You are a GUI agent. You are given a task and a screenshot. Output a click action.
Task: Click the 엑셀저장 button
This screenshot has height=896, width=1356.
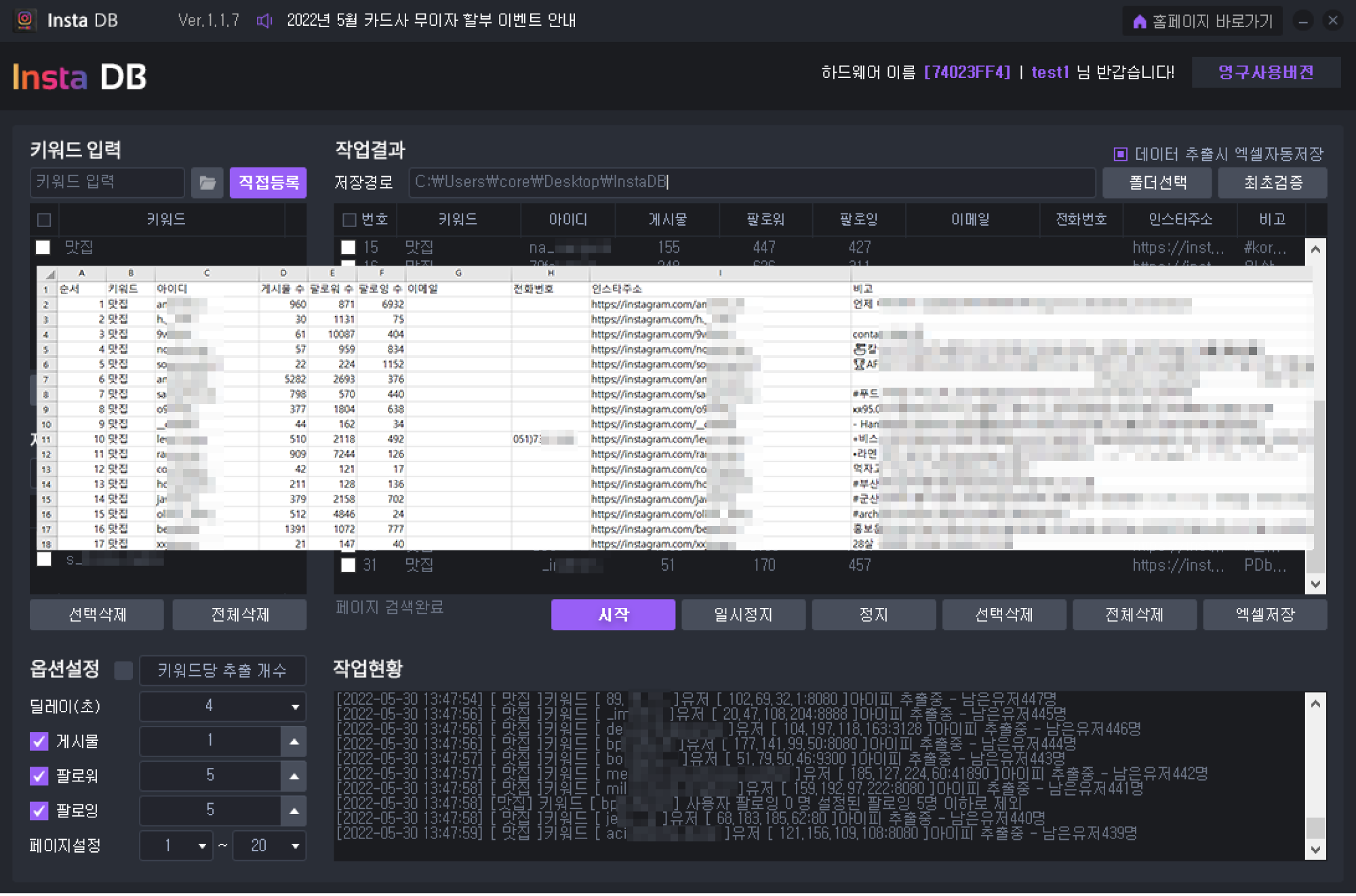pos(1265,615)
